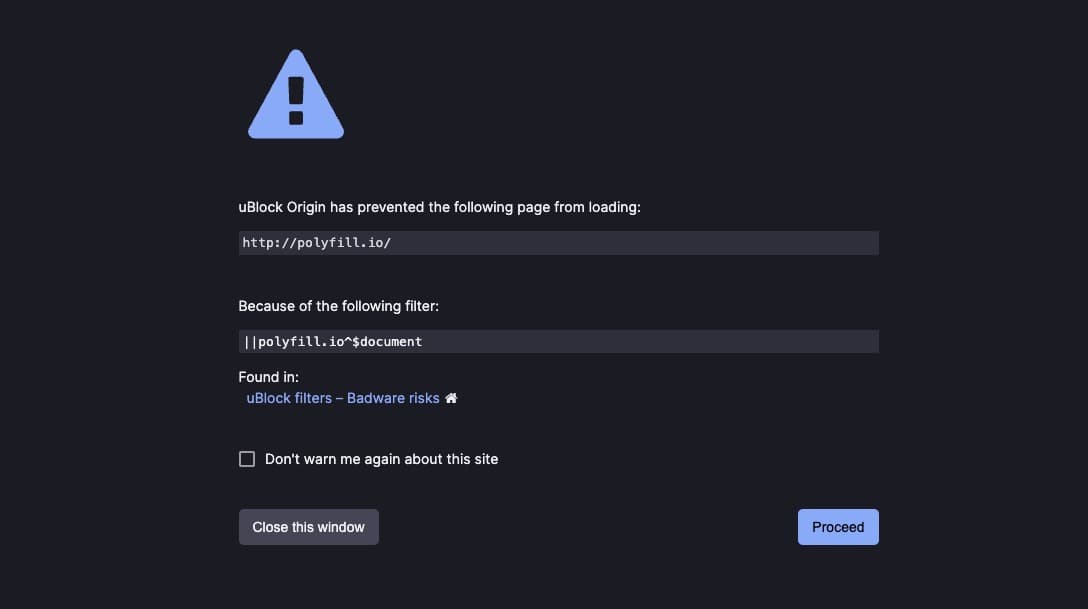1088x609 pixels.
Task: Click the blocked page message text
Action: (440, 207)
